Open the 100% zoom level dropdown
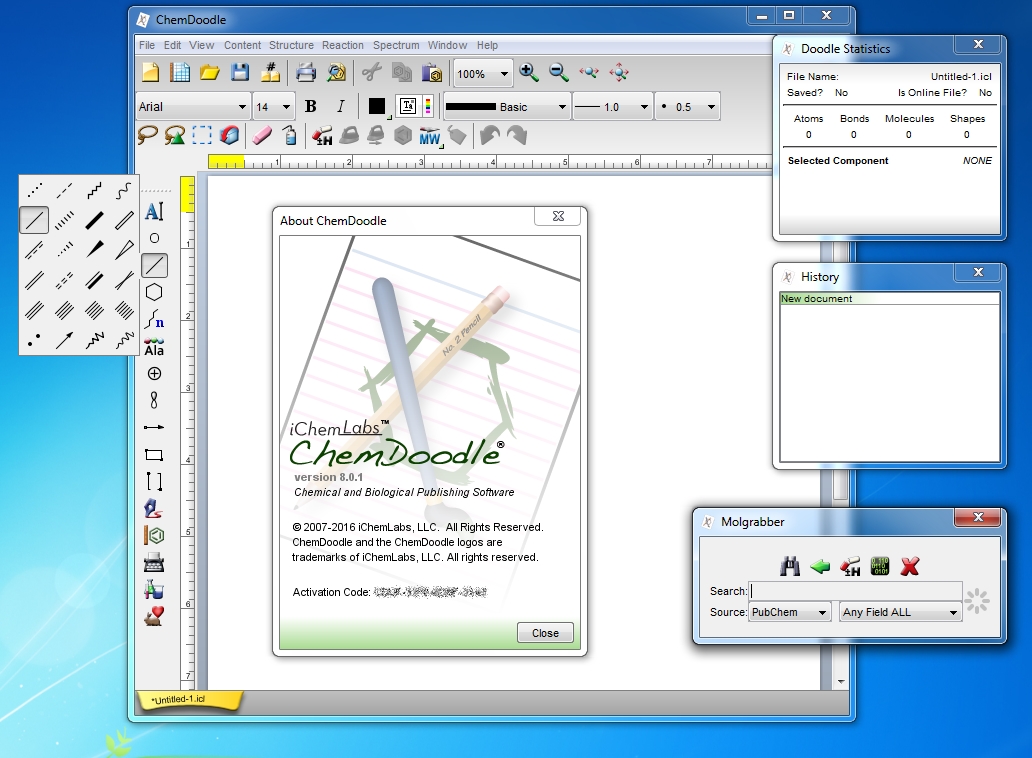This screenshot has width=1032, height=758. [483, 74]
